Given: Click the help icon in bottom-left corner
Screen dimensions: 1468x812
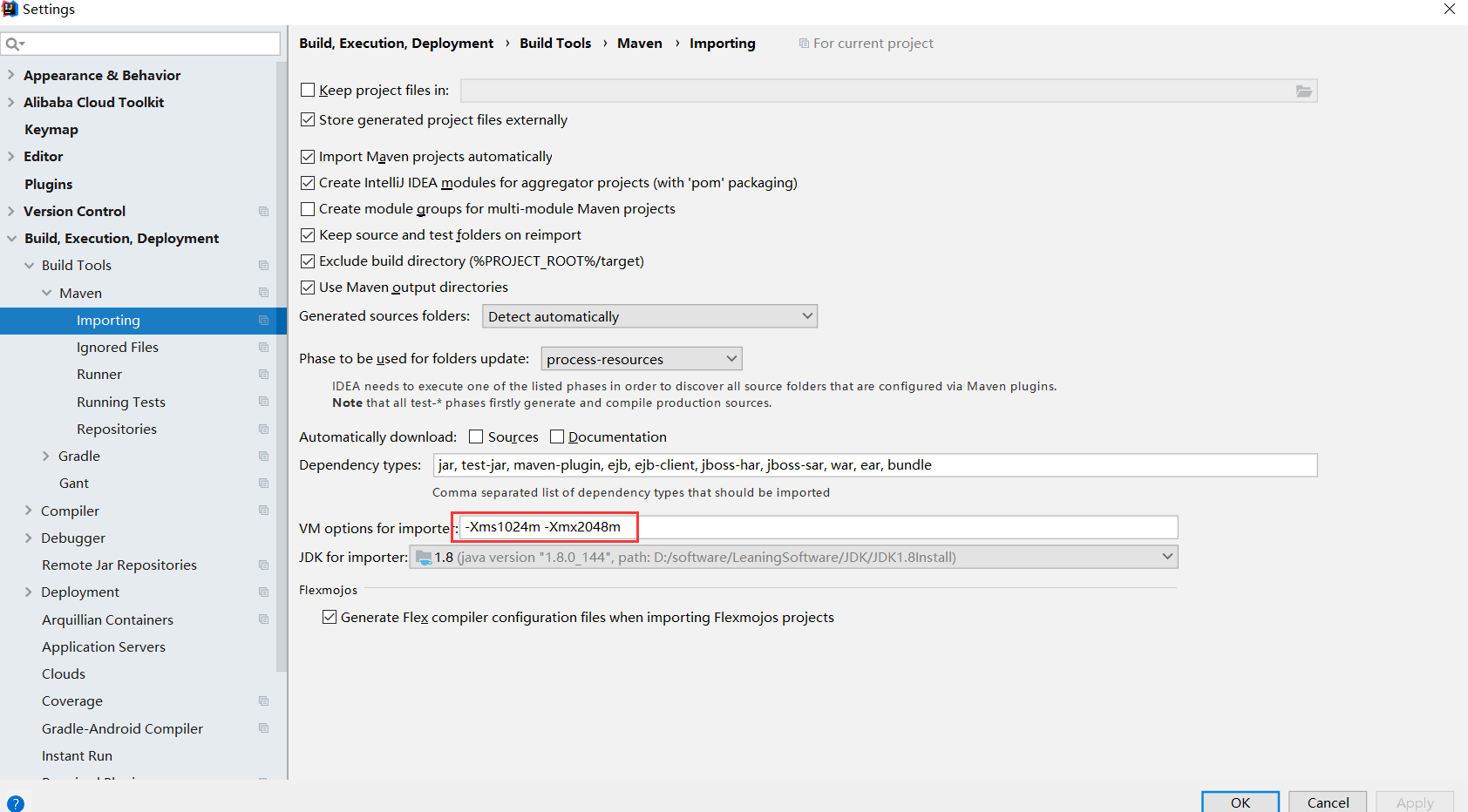Looking at the screenshot, I should [x=16, y=802].
